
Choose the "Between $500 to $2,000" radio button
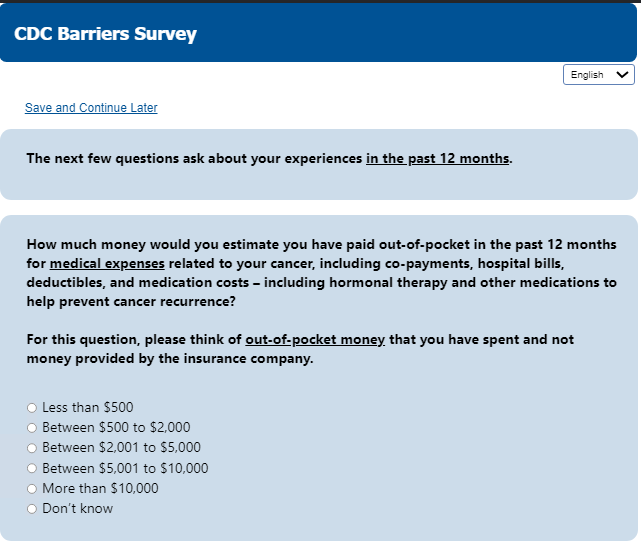click(32, 428)
